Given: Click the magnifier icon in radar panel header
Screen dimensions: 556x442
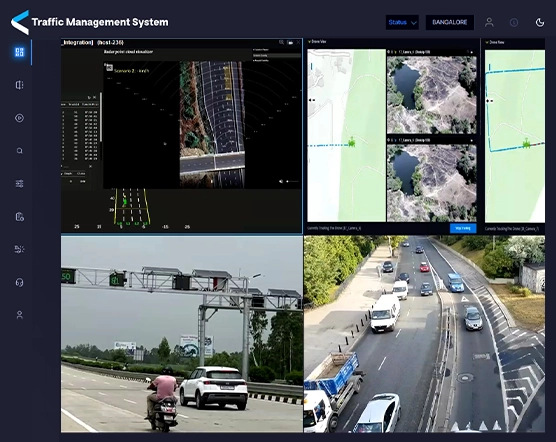Looking at the screenshot, I should (x=281, y=42).
